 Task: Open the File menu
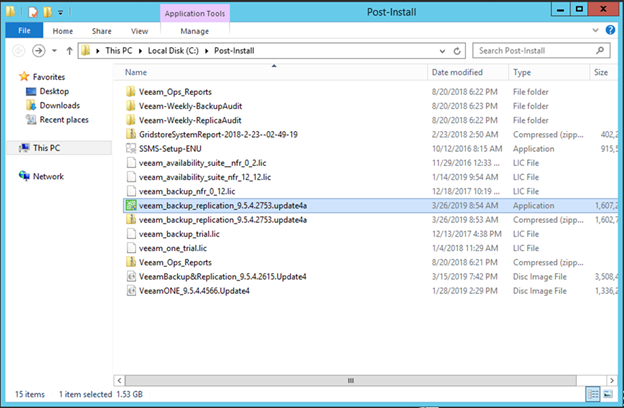24,31
